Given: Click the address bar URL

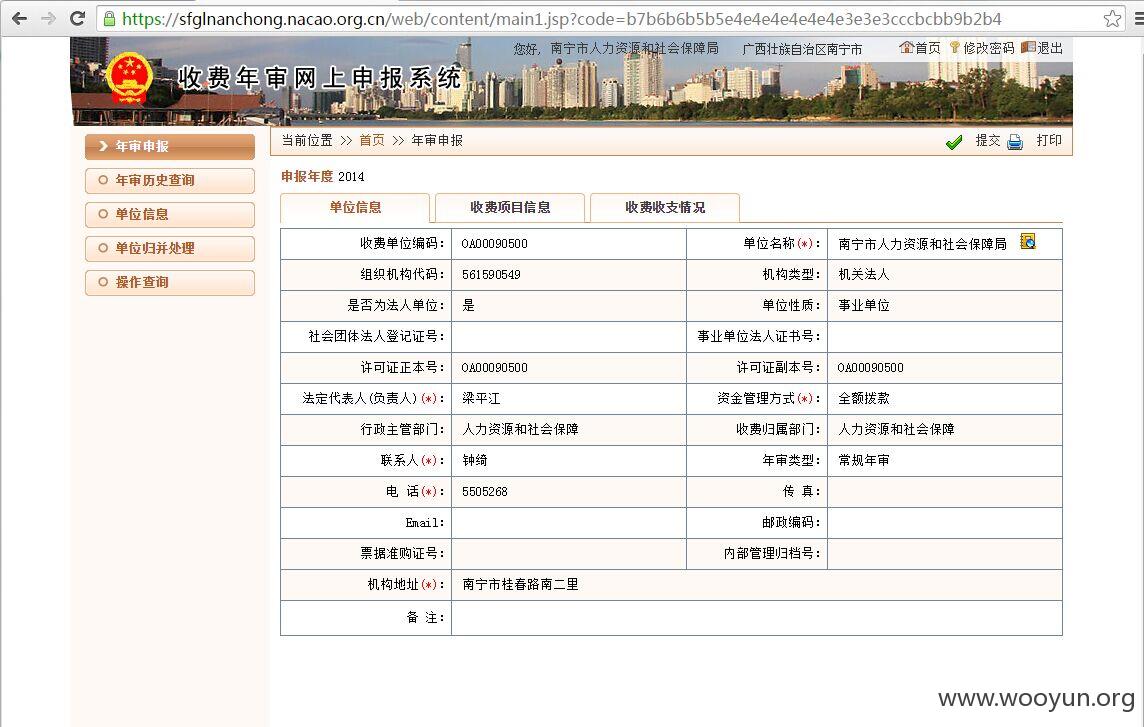Looking at the screenshot, I should pyautogui.click(x=560, y=19).
